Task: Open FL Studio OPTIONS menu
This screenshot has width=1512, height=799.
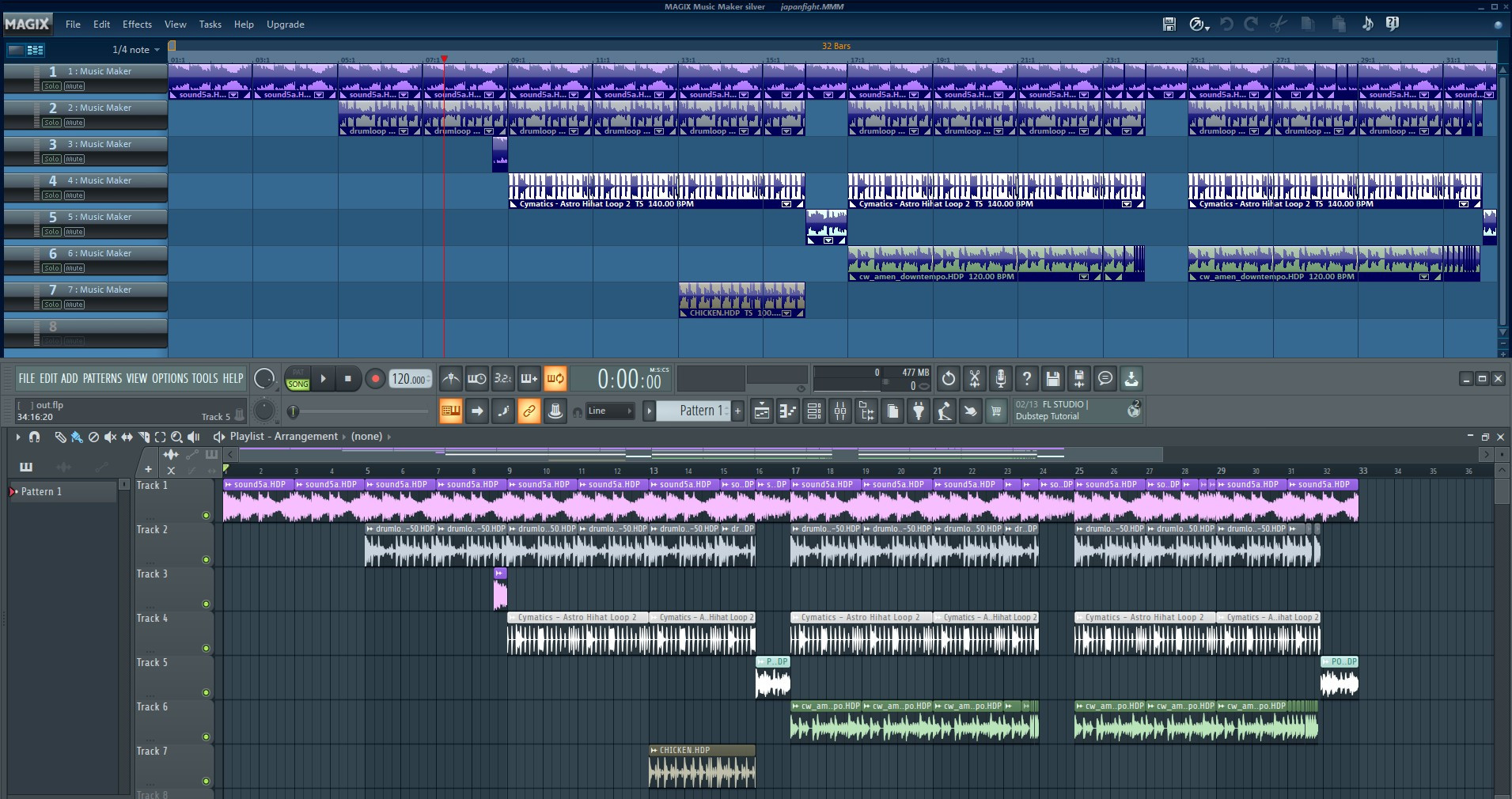Action: pos(170,379)
